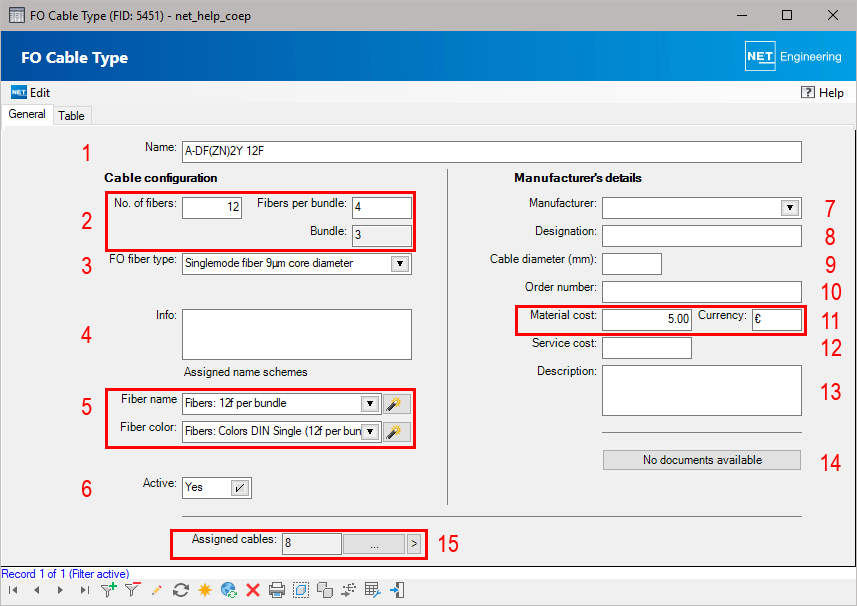Click the arrow with dotted nodes icon
The width and height of the screenshot is (857, 606).
tap(348, 590)
